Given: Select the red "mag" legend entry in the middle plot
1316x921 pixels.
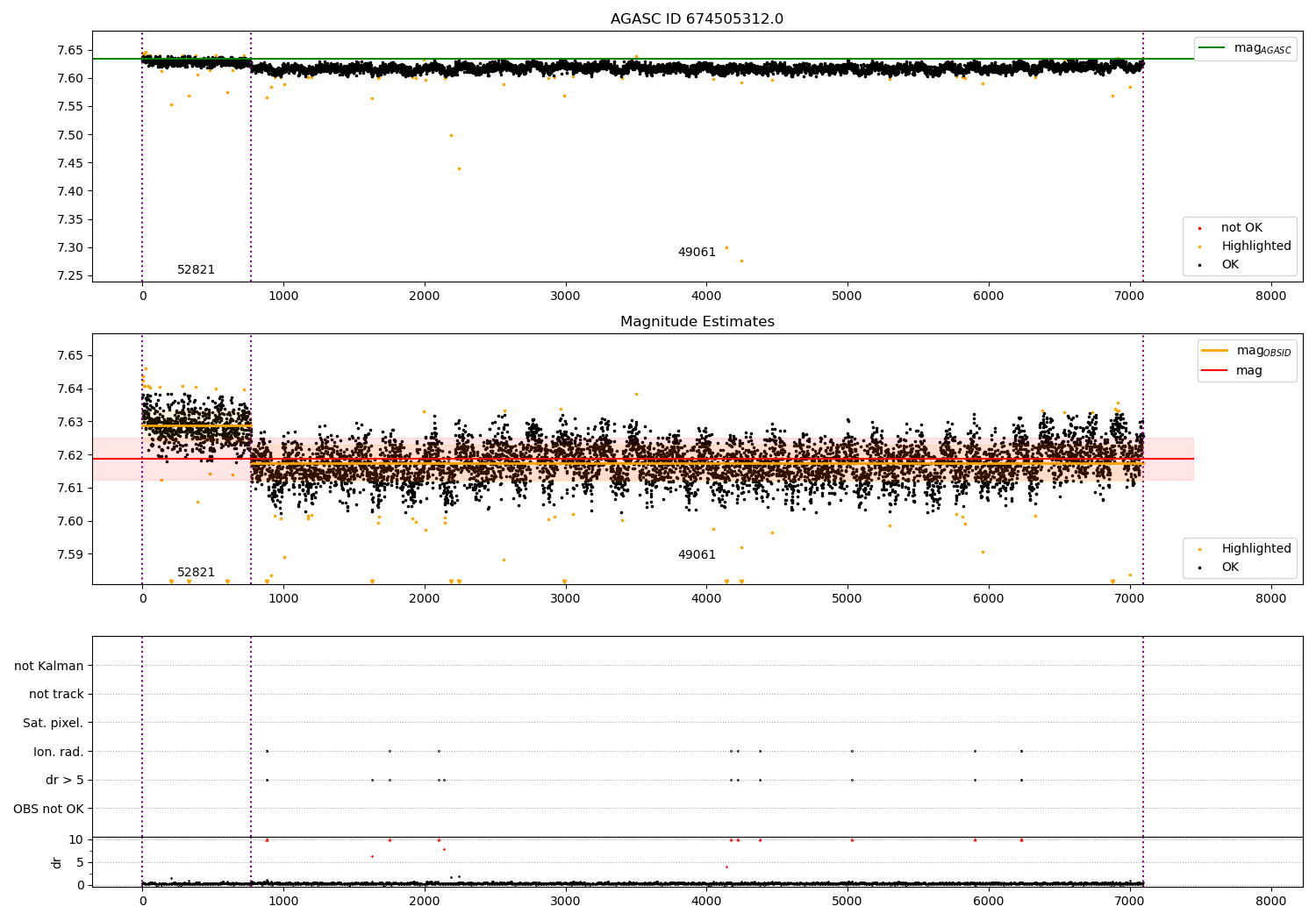Looking at the screenshot, I should pos(1233,371).
